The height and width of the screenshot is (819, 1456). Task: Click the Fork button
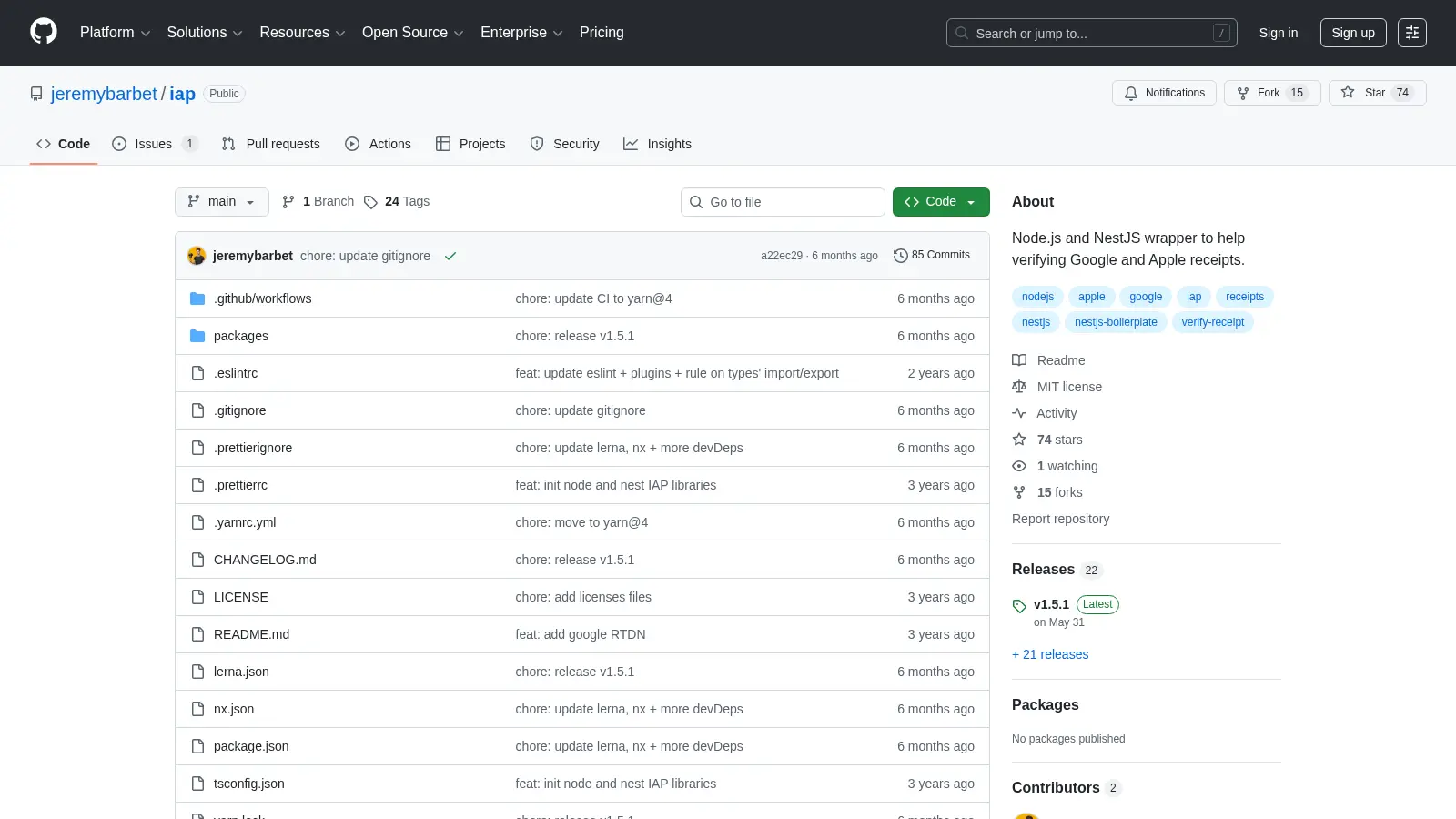(1272, 93)
